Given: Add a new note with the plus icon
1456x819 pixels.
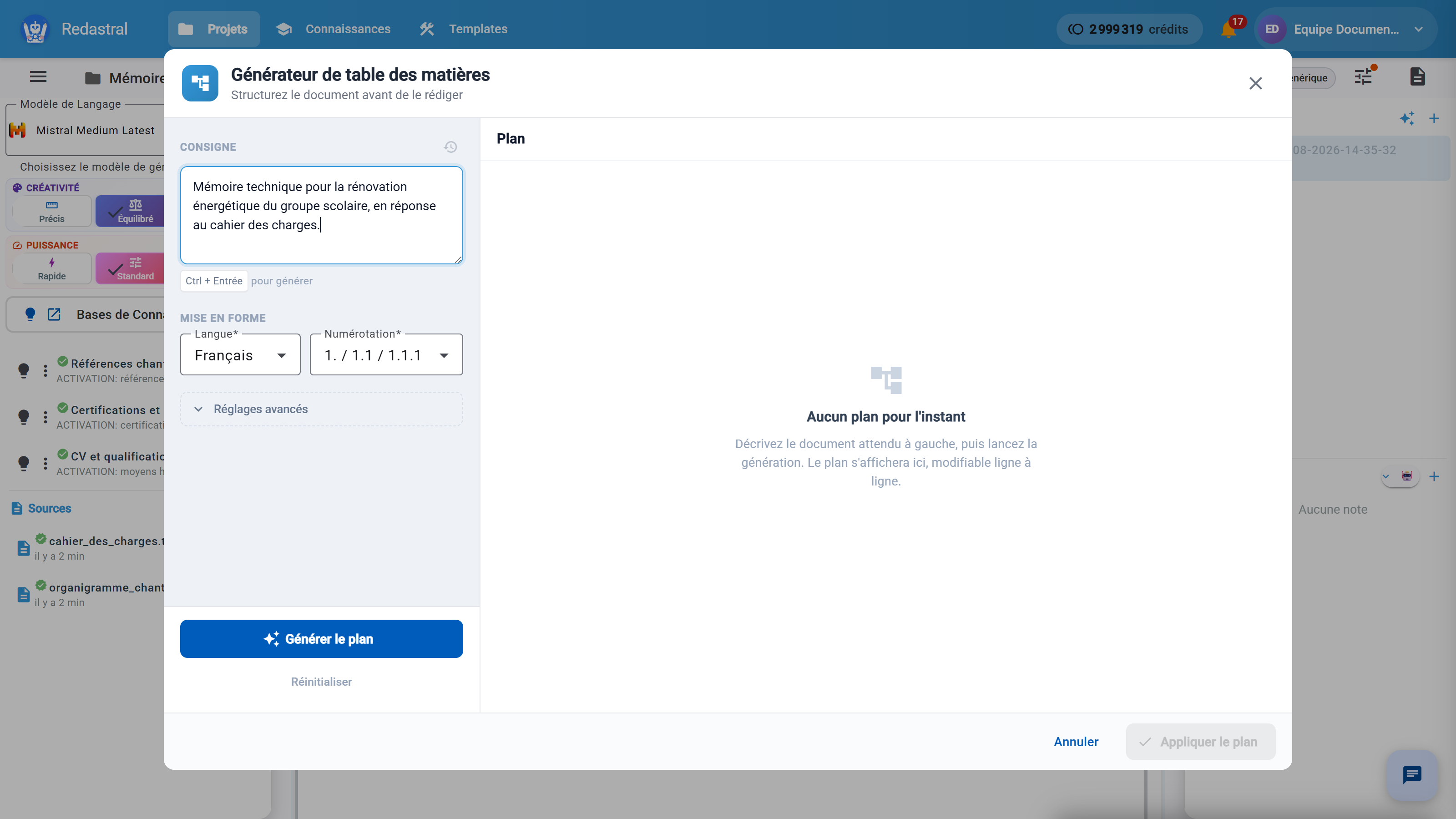Looking at the screenshot, I should coord(1434,476).
